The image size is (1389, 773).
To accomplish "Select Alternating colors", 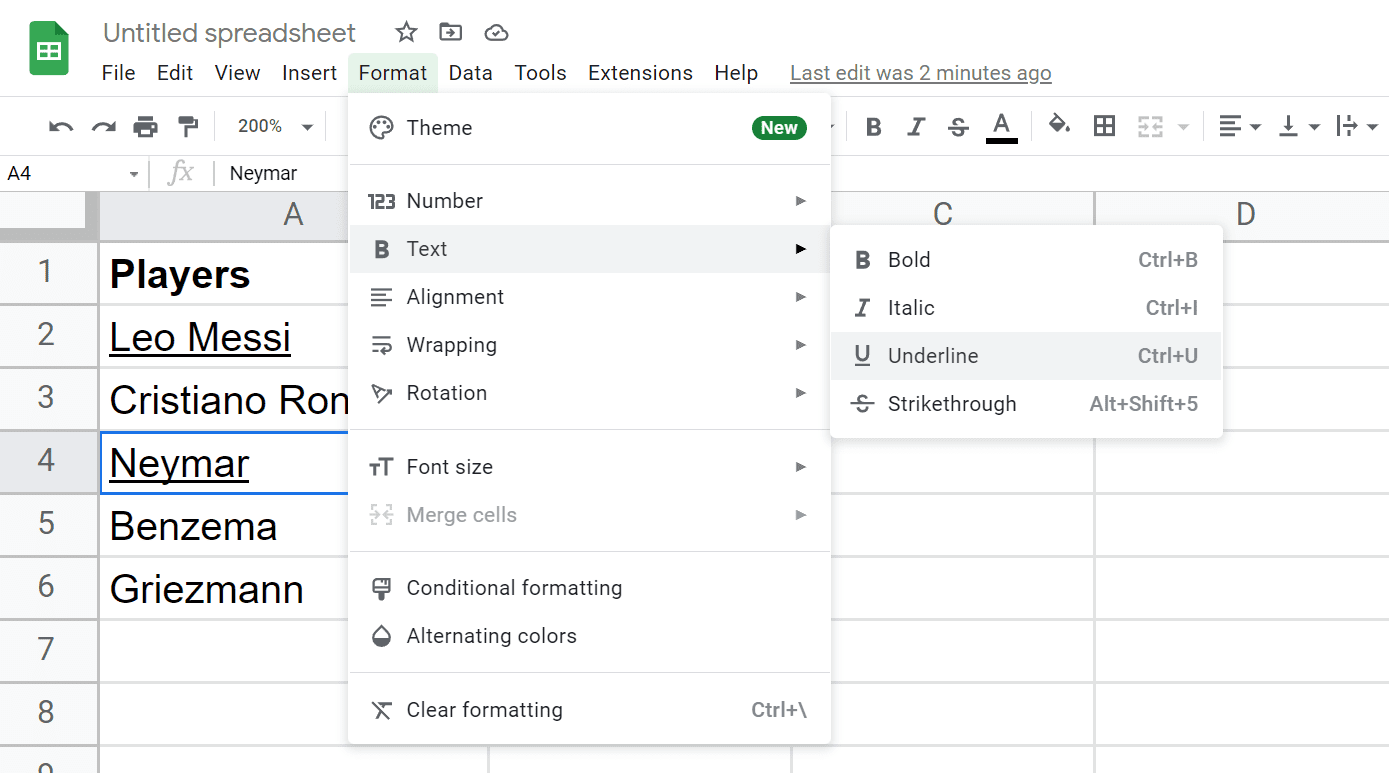I will (x=589, y=636).
